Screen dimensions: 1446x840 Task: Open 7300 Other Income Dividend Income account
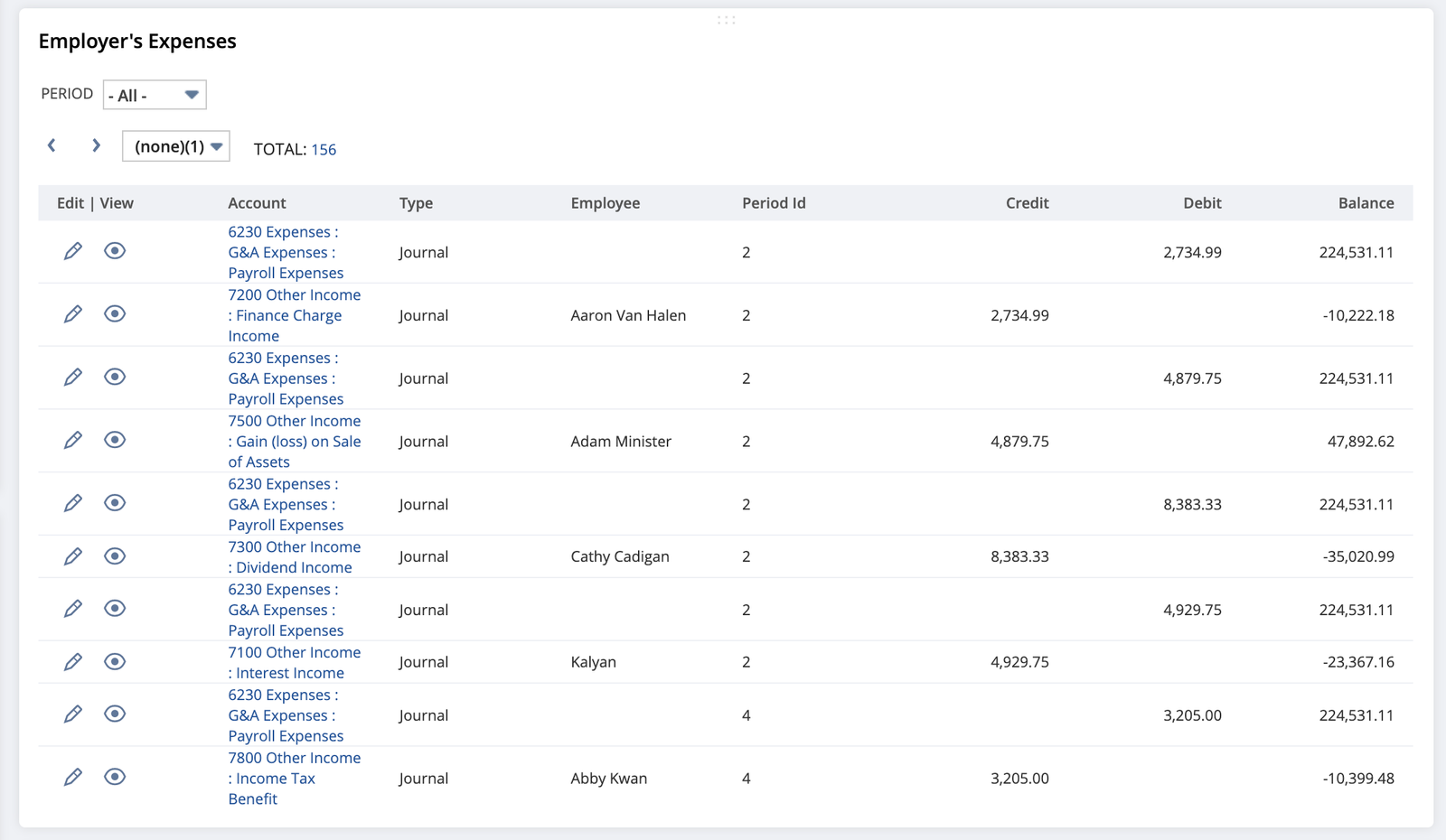[x=294, y=556]
